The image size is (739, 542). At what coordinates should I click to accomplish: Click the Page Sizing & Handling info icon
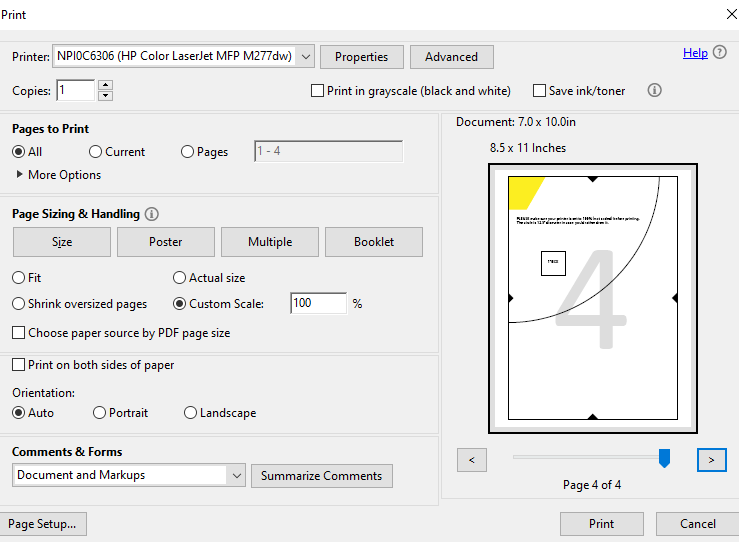pos(152,214)
